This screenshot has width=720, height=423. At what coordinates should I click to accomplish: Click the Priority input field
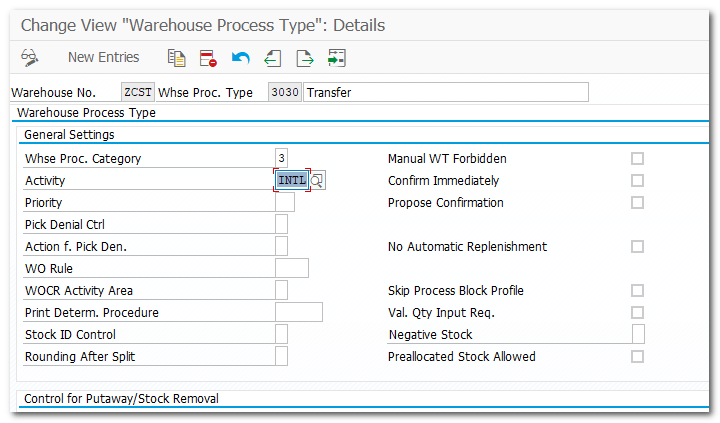[285, 203]
